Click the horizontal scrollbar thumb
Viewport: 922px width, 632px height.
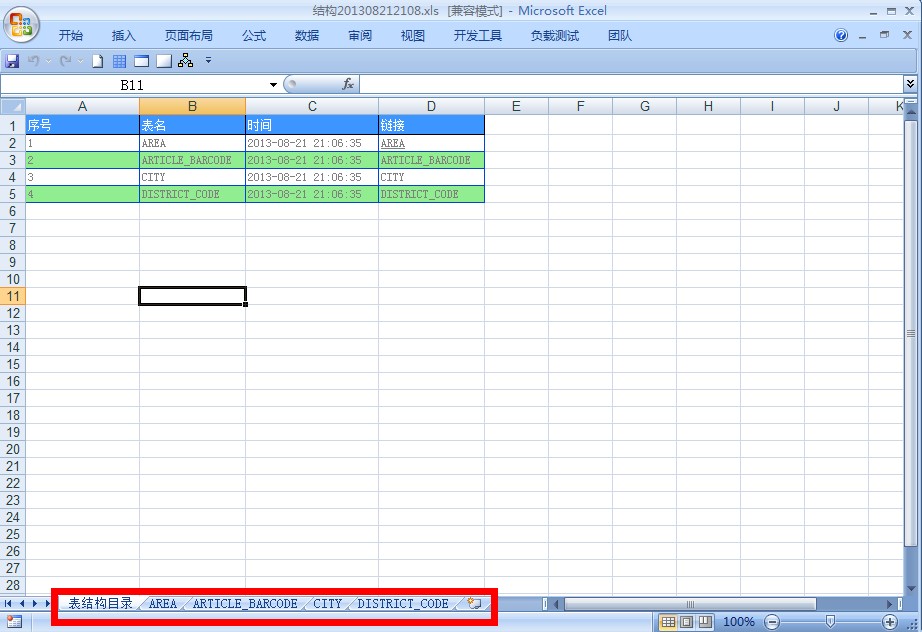pyautogui.click(x=690, y=604)
